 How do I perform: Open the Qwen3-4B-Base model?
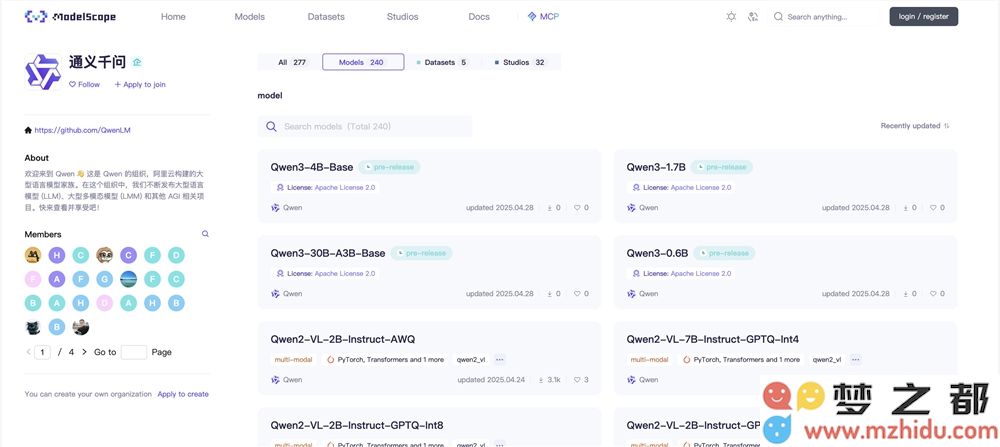point(311,167)
